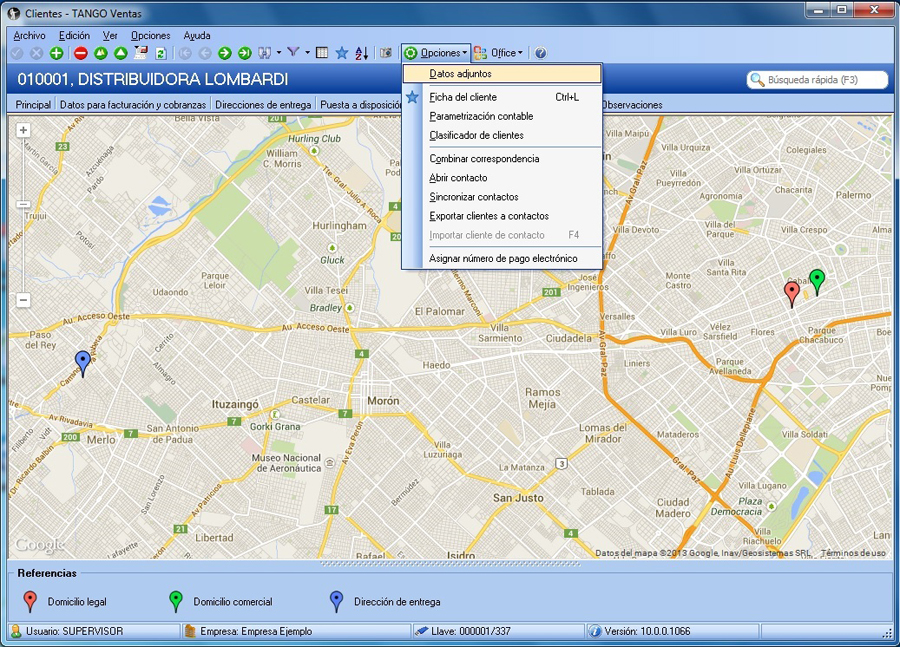Go to next record with green arrow
This screenshot has height=647, width=900.
[225, 53]
